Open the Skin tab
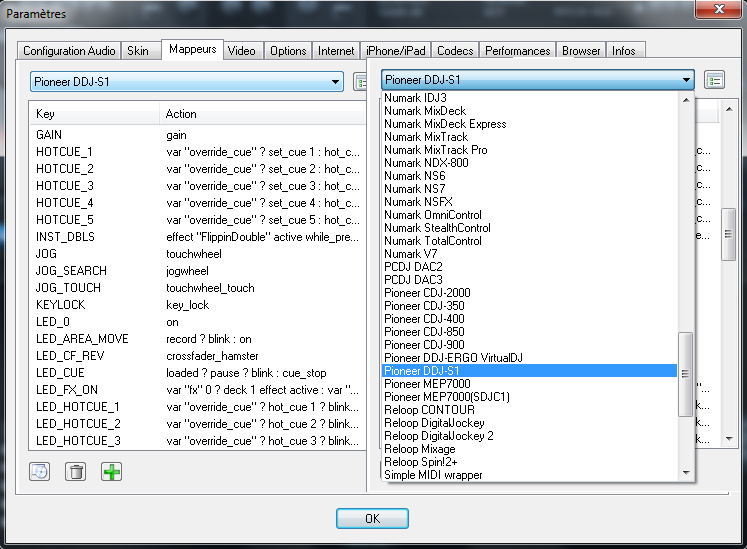 coord(138,51)
